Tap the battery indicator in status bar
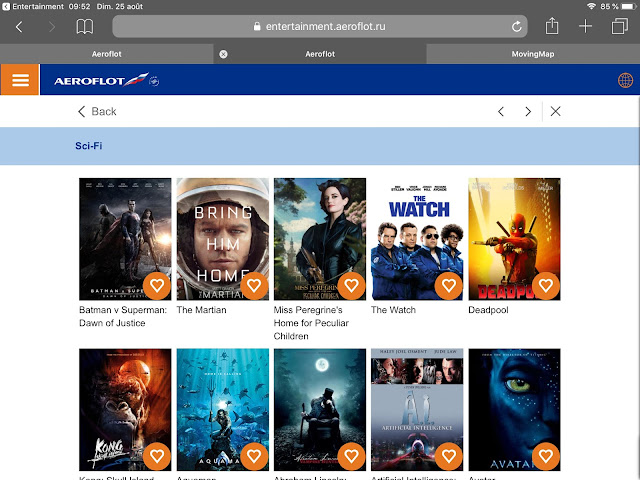Image resolution: width=640 pixels, height=480 pixels. tap(629, 6)
